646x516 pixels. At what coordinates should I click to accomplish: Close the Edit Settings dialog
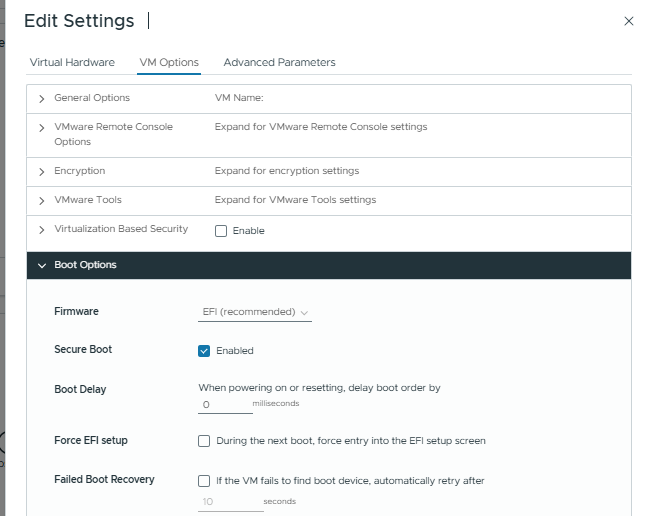point(628,21)
